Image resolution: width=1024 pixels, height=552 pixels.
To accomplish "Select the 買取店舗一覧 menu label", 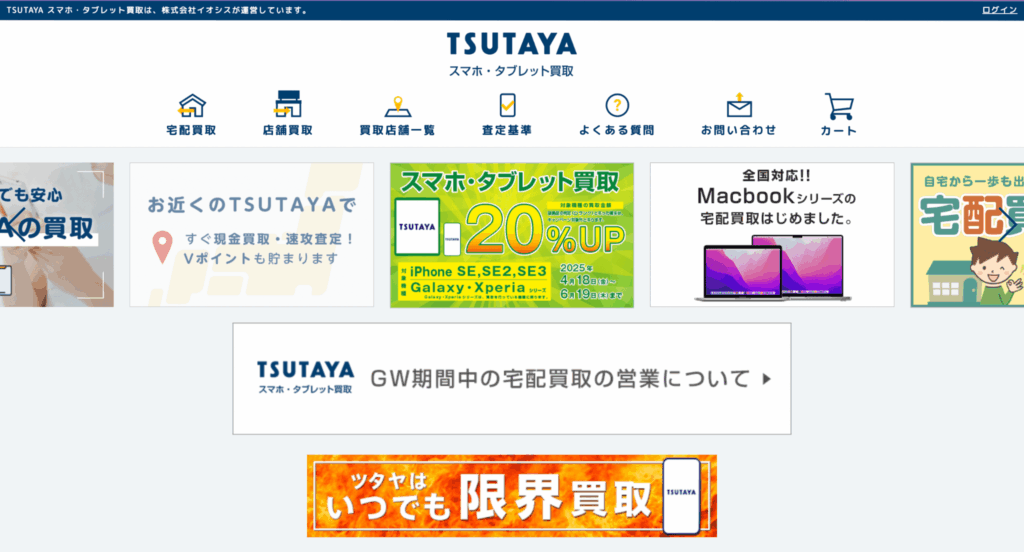I will [x=397, y=130].
